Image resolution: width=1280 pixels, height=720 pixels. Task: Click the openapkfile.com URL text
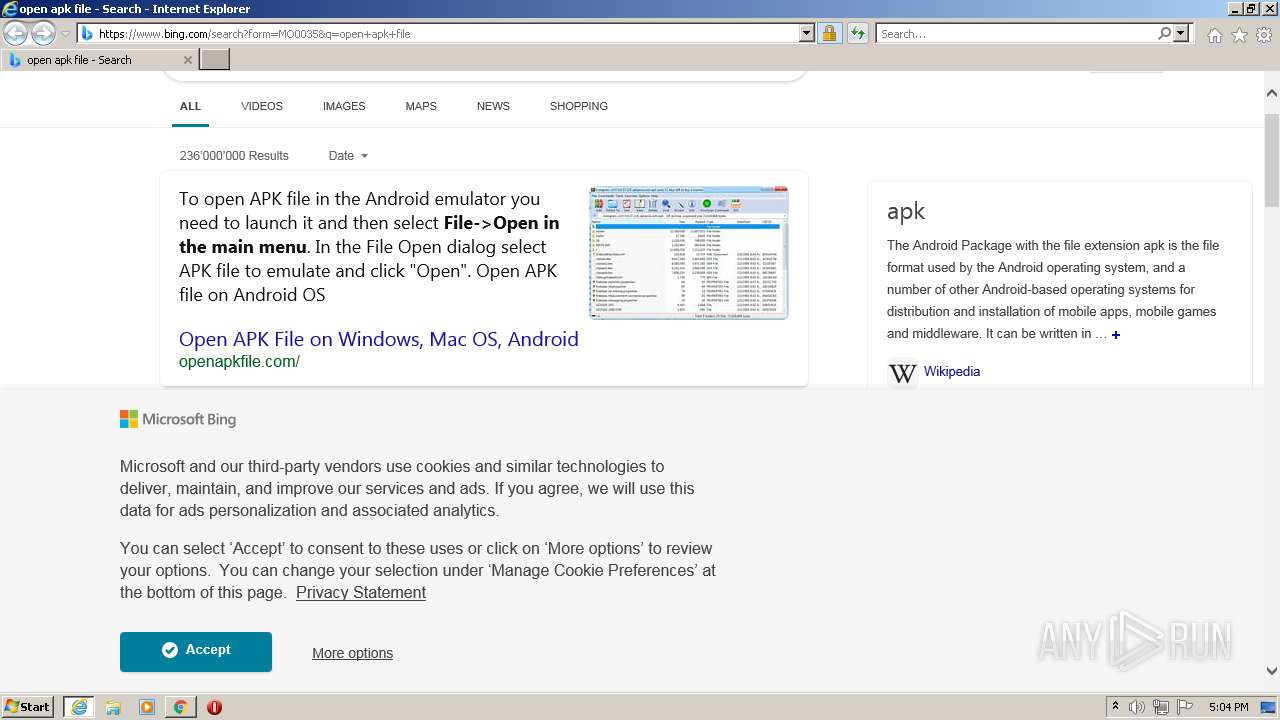pyautogui.click(x=239, y=362)
